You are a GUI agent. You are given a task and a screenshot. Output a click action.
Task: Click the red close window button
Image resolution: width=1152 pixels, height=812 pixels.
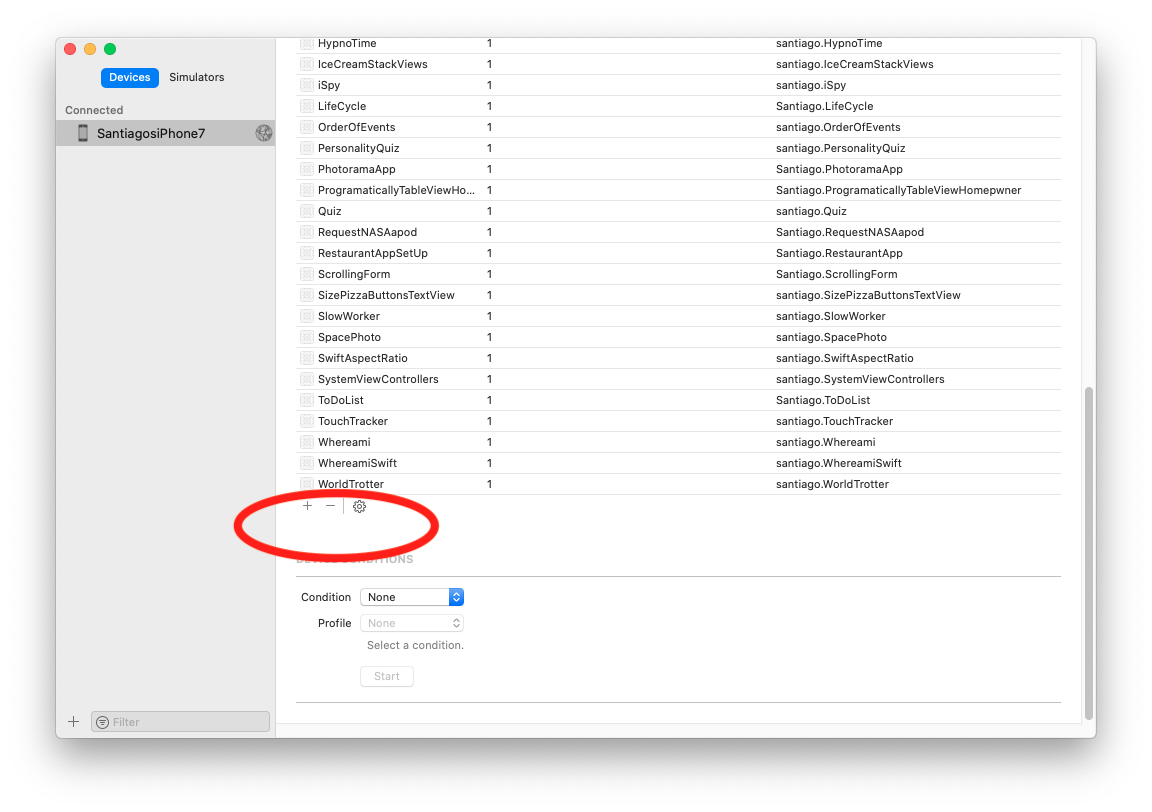[x=71, y=49]
